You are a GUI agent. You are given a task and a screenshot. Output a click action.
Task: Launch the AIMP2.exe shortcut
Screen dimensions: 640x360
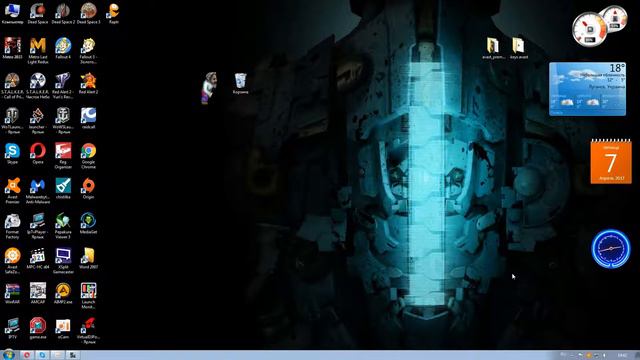pos(63,293)
